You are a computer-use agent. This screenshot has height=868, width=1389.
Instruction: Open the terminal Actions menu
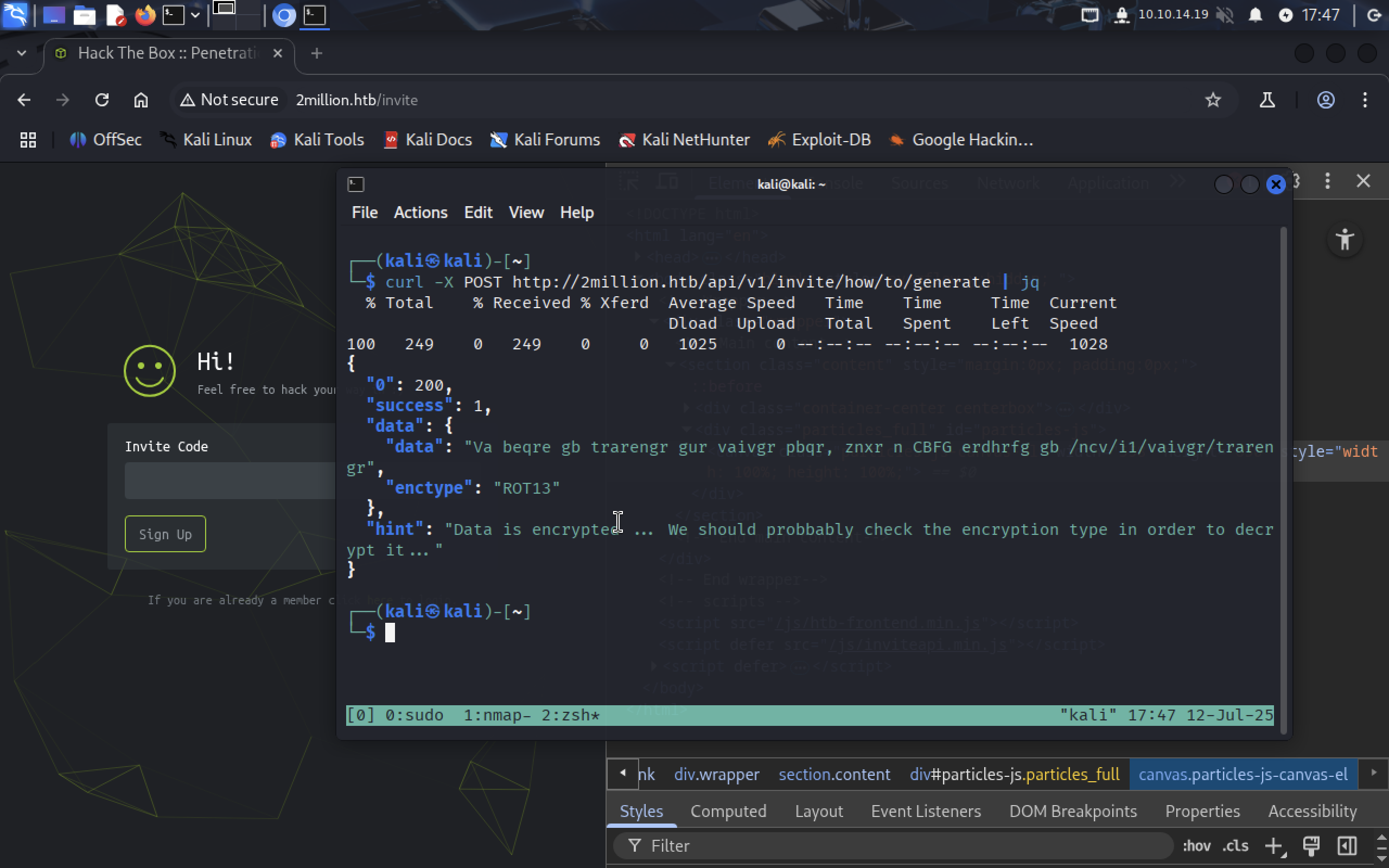coord(420,213)
